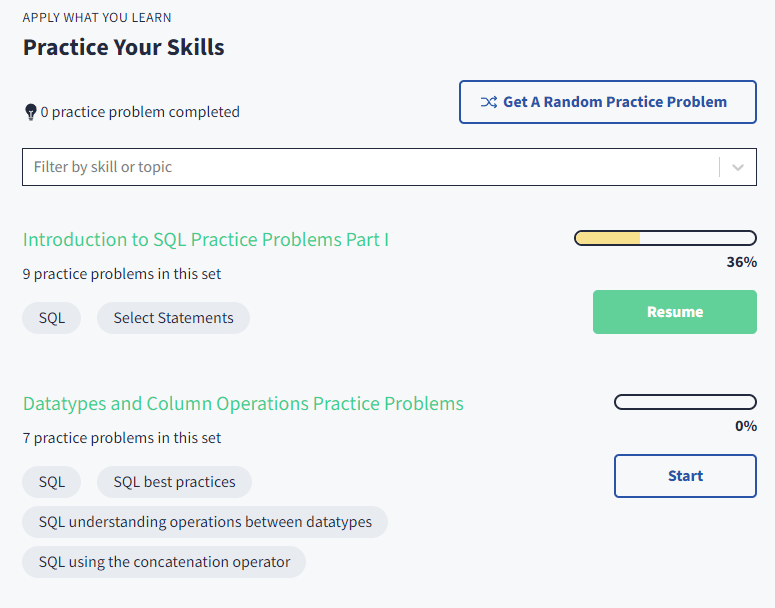Choose the SQL best practices tag
The image size is (775, 608).
pos(174,482)
